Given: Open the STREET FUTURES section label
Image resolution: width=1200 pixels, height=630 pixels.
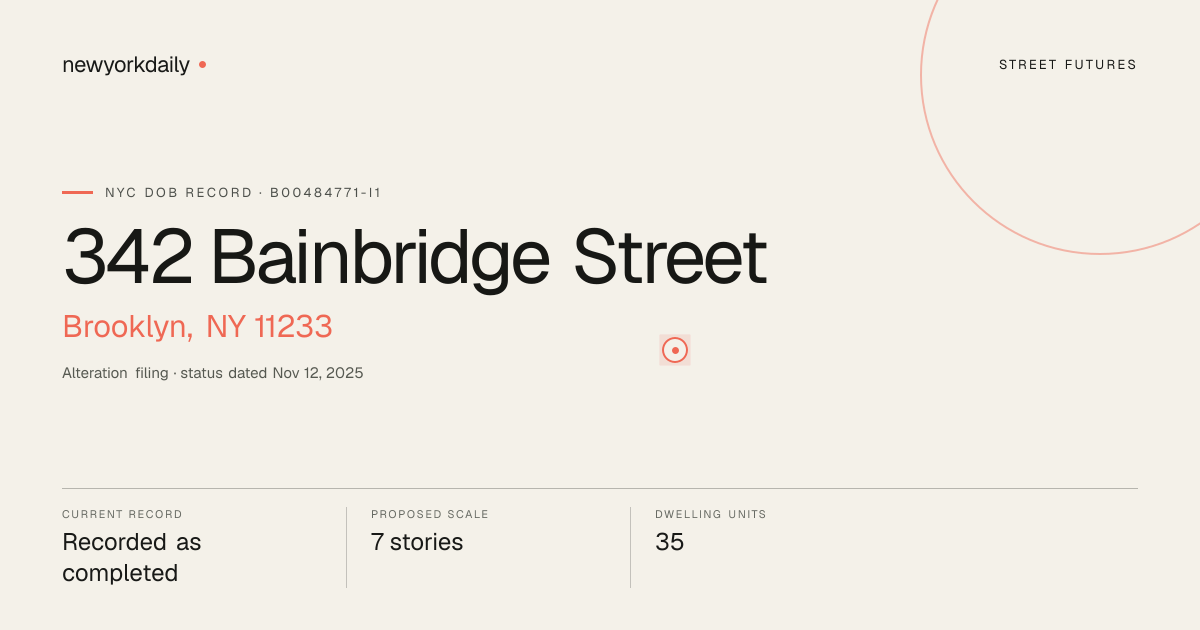Looking at the screenshot, I should (1068, 65).
